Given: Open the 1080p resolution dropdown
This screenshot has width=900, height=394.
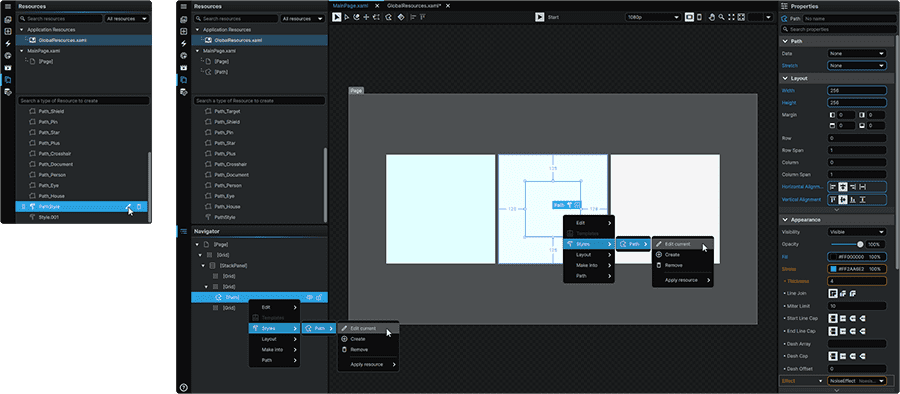Looking at the screenshot, I should click(653, 17).
